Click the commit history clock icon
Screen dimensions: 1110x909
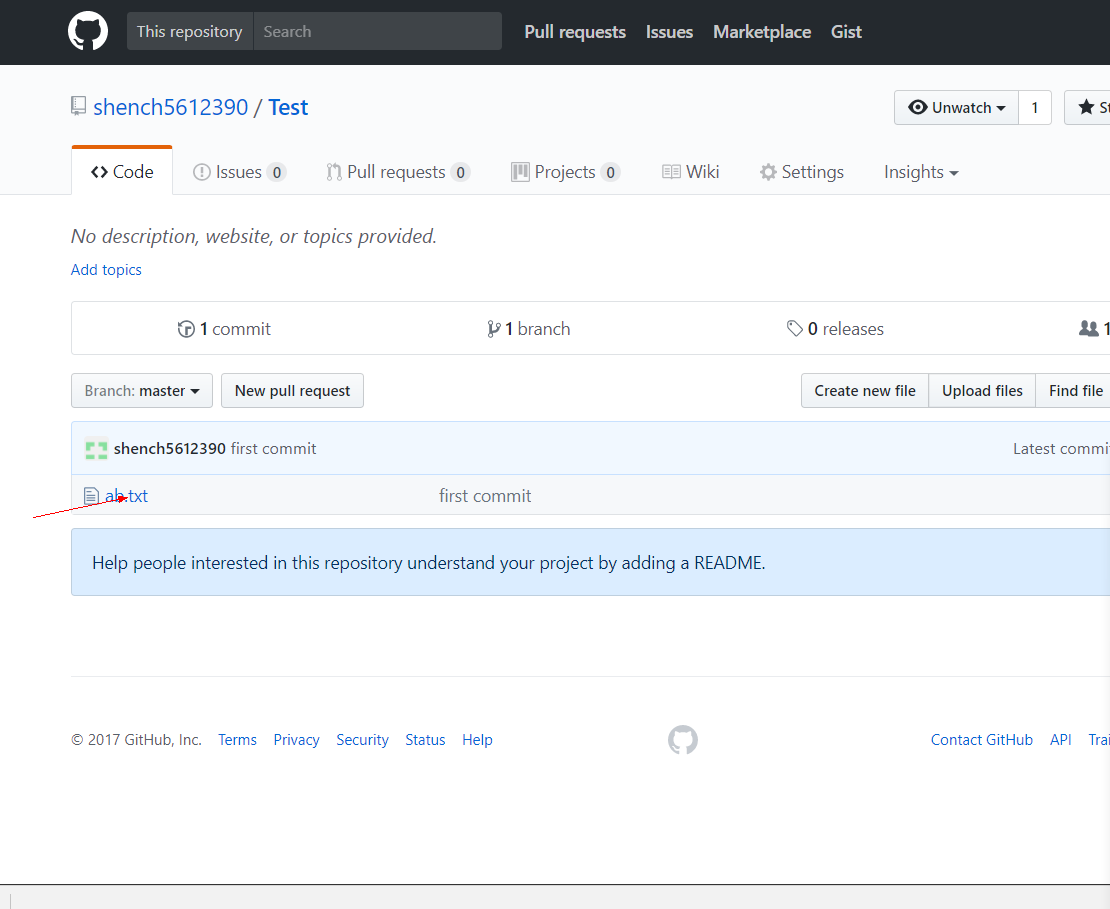(186, 329)
